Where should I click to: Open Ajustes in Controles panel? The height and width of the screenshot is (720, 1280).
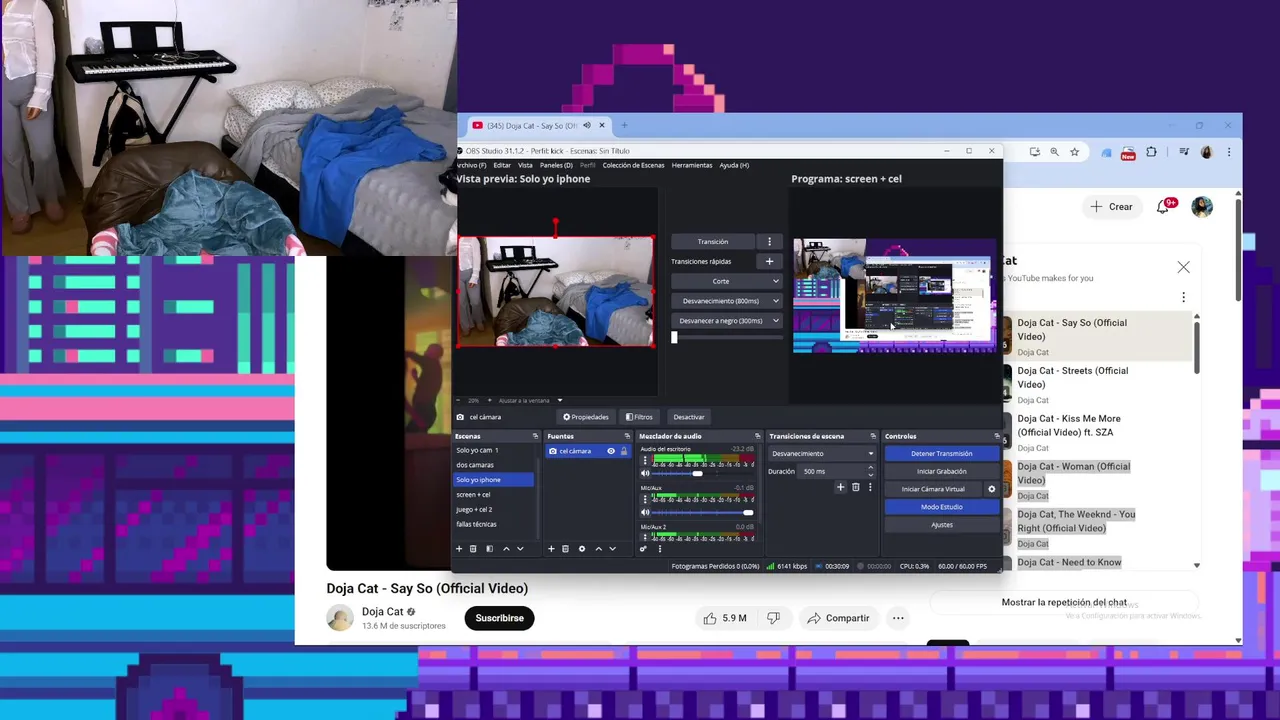941,525
